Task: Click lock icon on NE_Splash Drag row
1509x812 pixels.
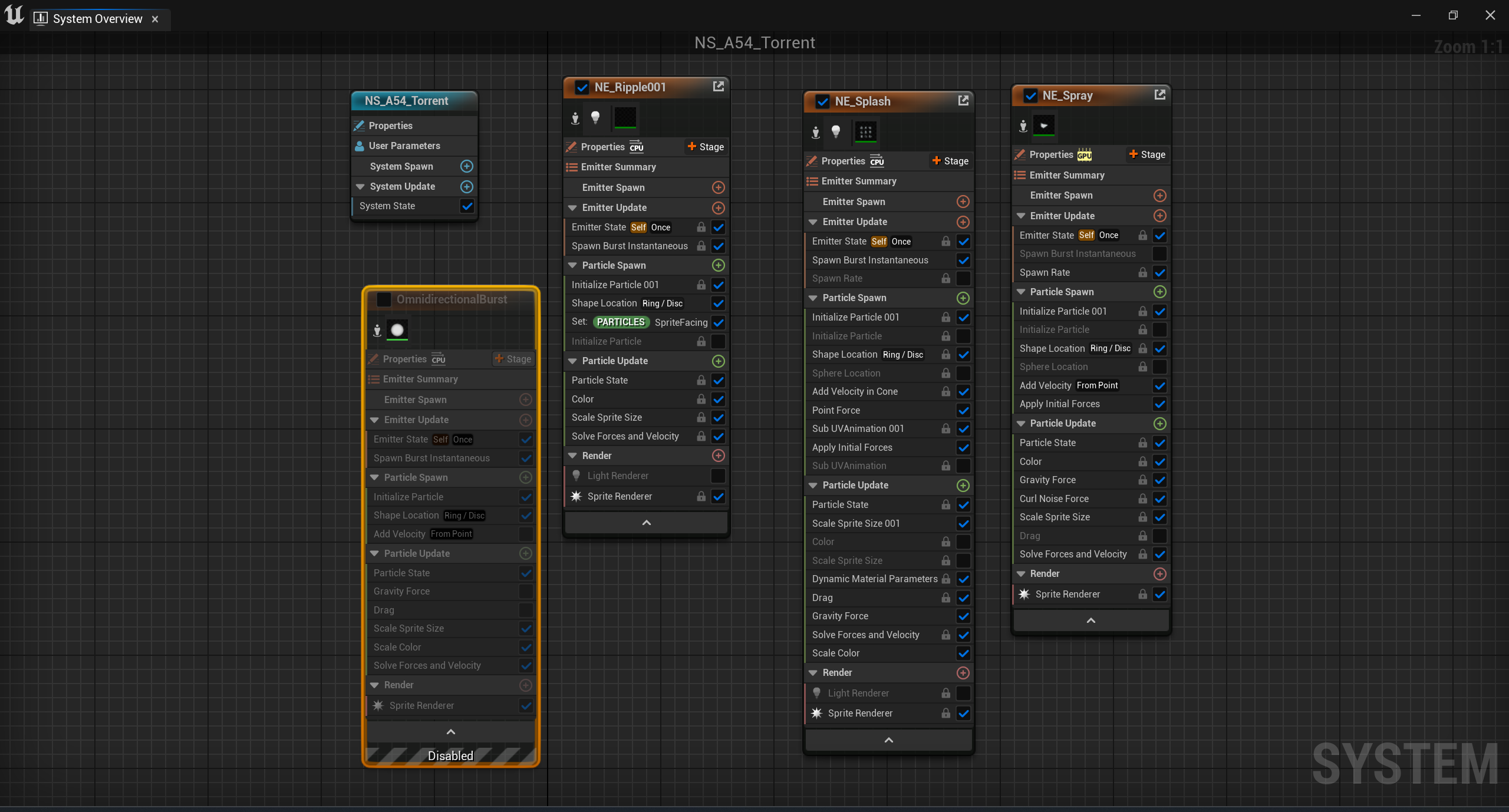Action: point(945,598)
